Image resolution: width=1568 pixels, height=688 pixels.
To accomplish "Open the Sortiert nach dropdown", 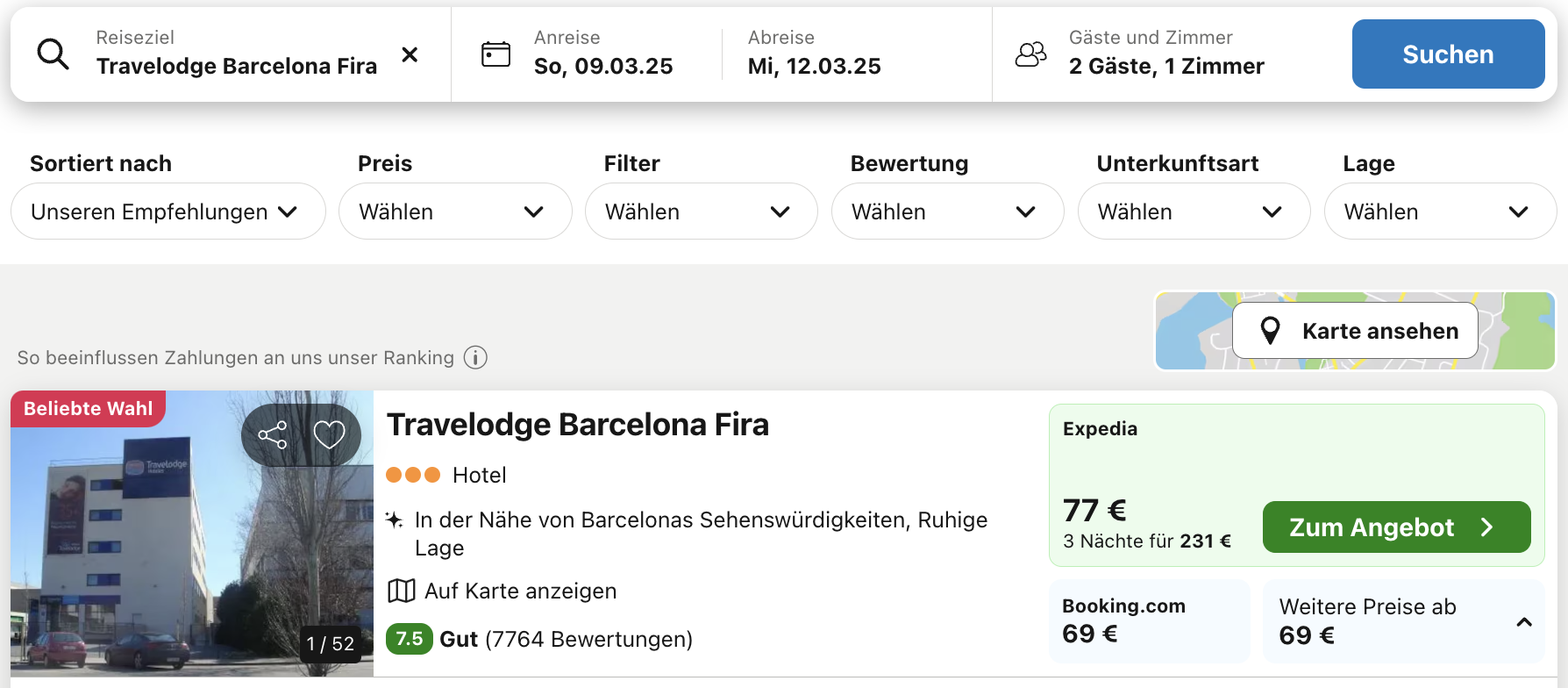I will [x=168, y=211].
